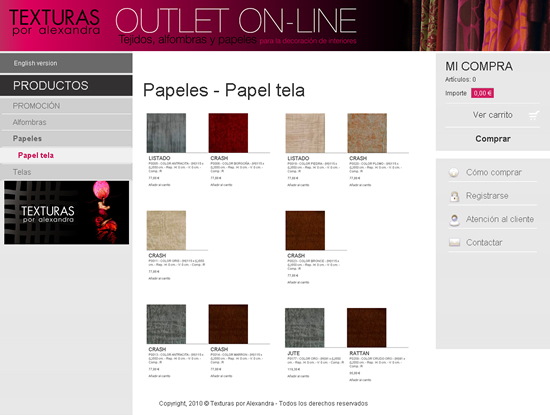Screen dimensions: 550x415
Task: Add CRASH Gris to cart via Añadir al carrito
Action: click(159, 279)
